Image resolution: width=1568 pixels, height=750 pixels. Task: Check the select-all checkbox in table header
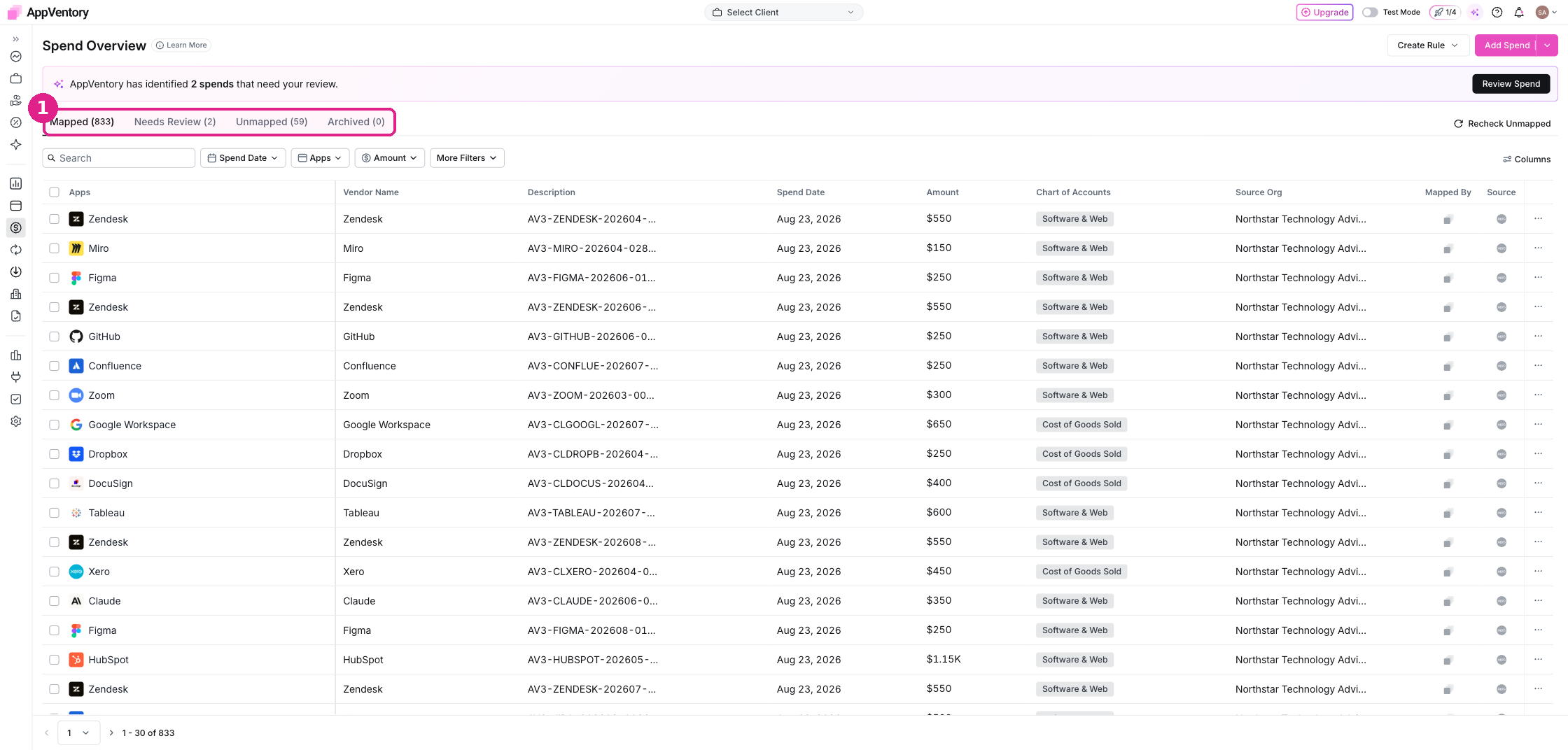[x=54, y=192]
